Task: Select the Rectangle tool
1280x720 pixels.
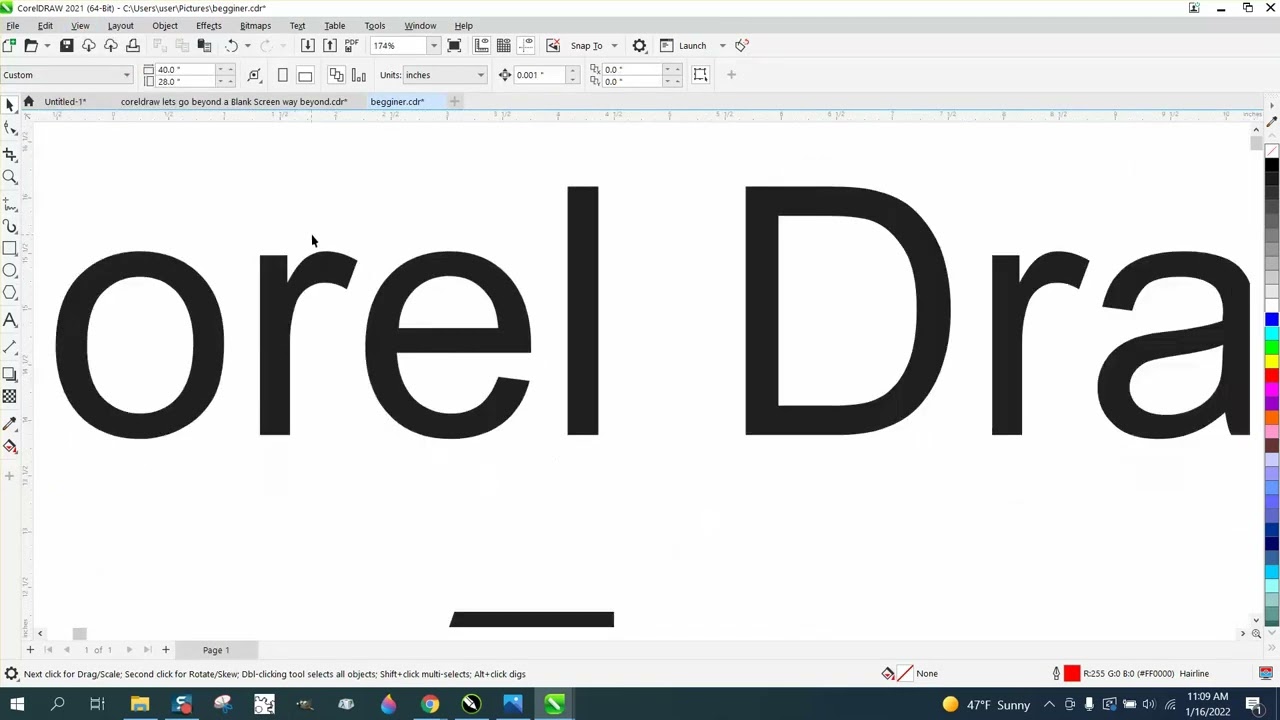Action: point(10,248)
